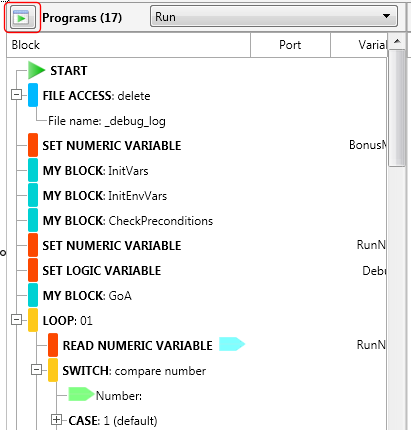This screenshot has height=430, width=411.
Task: Select the MY BLOCK: InitEnvVars label
Action: 105,196
